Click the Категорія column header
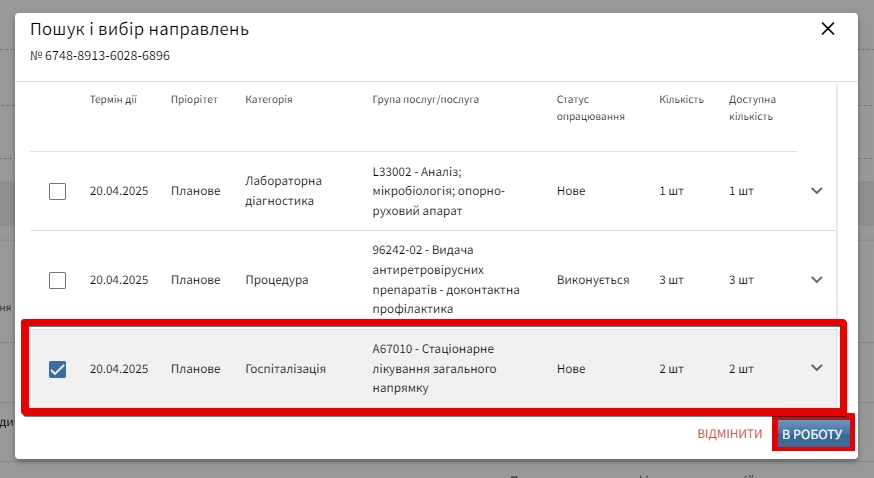 click(x=269, y=100)
